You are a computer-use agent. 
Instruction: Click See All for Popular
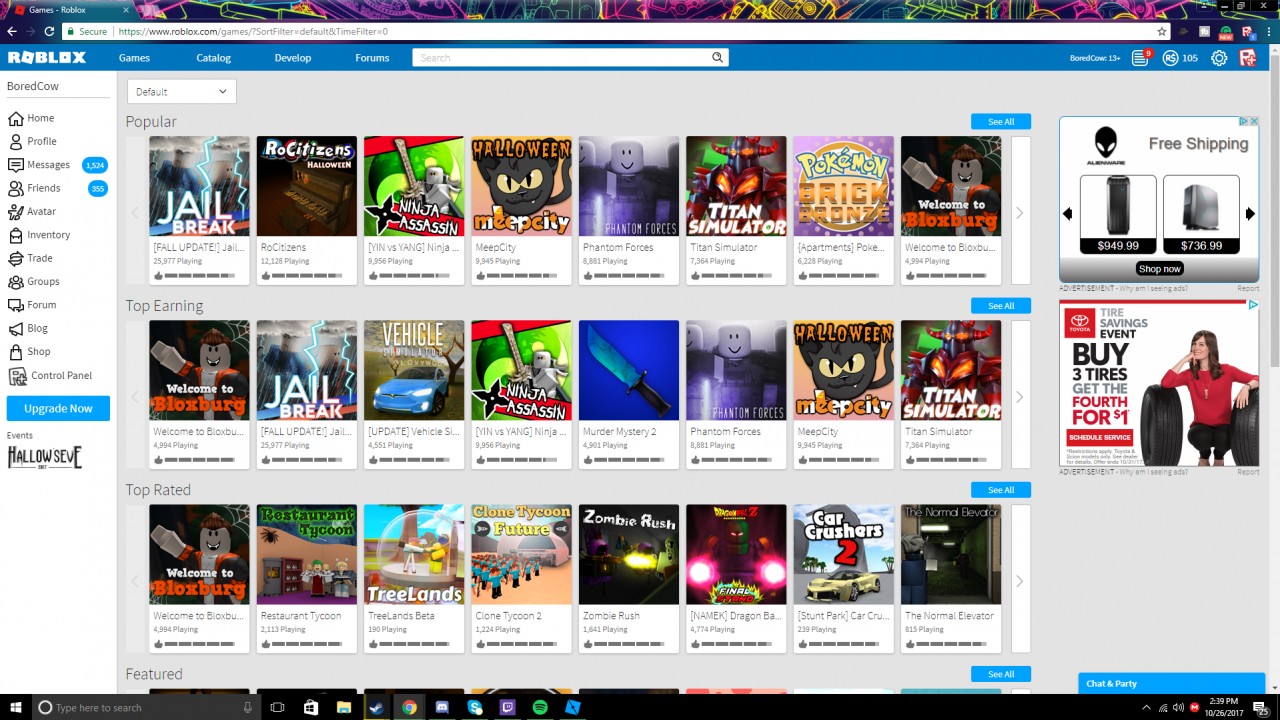click(1001, 122)
